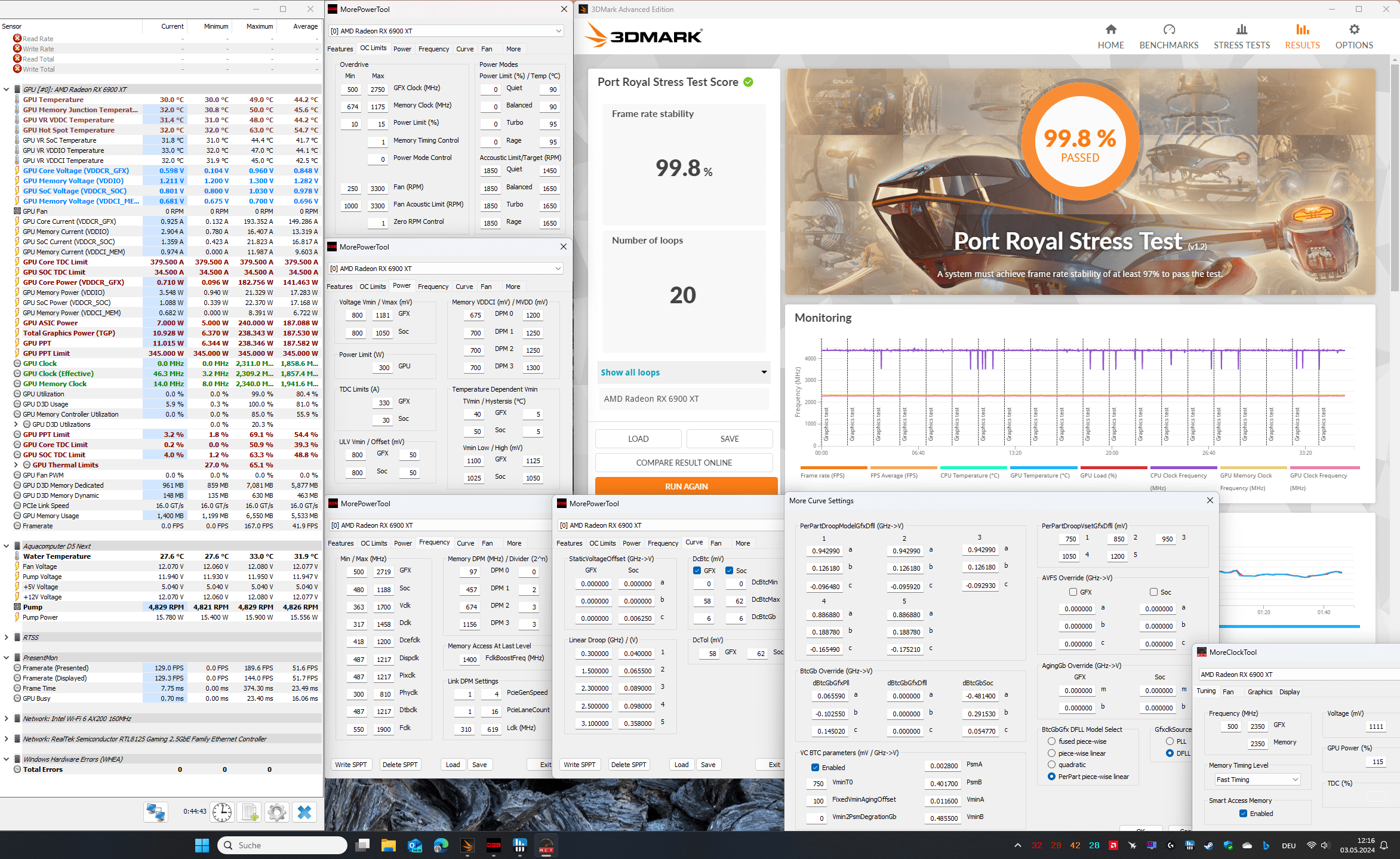Viewport: 1400px width, 859px height.
Task: Open OPTIONS in 3DMark
Action: tap(1354, 36)
